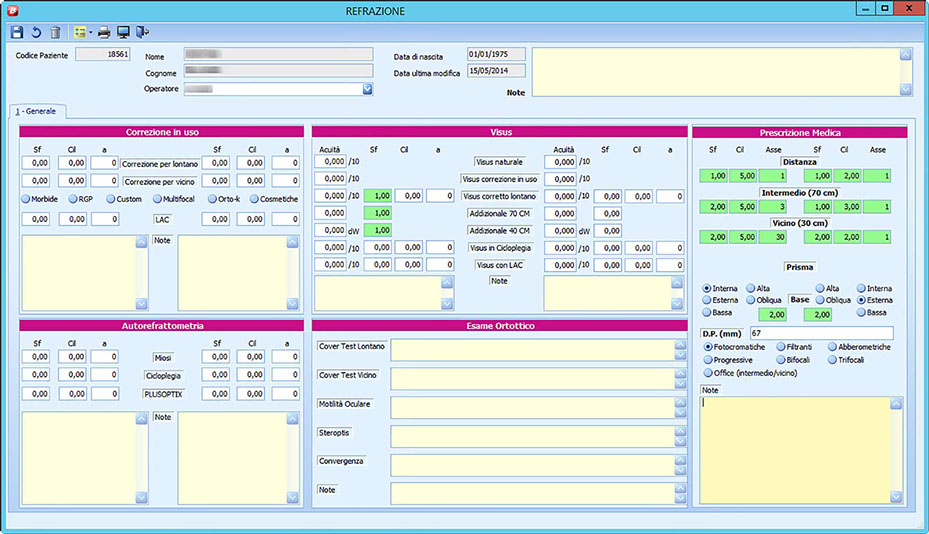The height and width of the screenshot is (534, 929).
Task: Click the Prescrizione Medica section header
Action: coord(799,132)
